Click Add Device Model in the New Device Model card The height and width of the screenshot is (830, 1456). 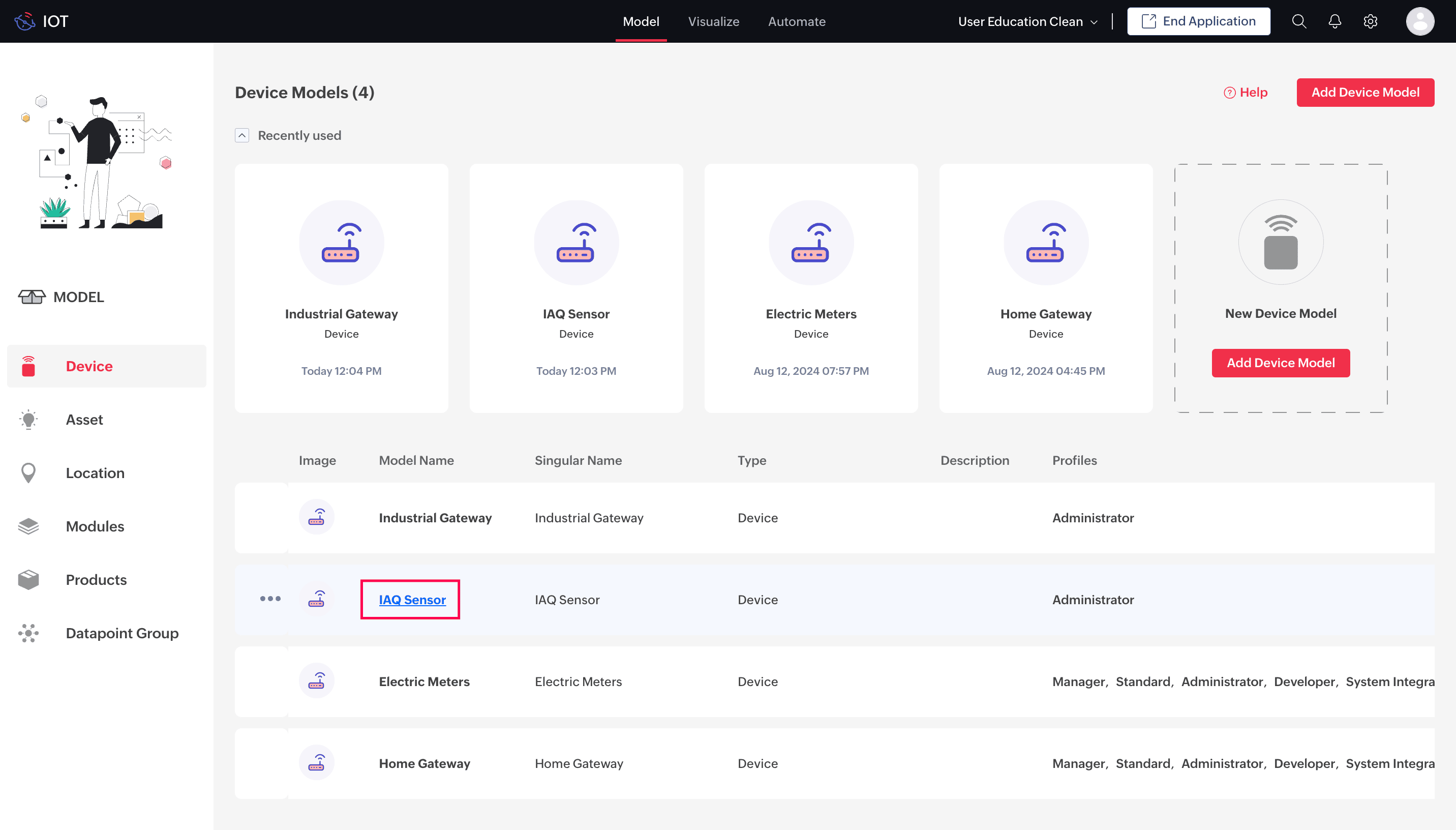point(1280,363)
